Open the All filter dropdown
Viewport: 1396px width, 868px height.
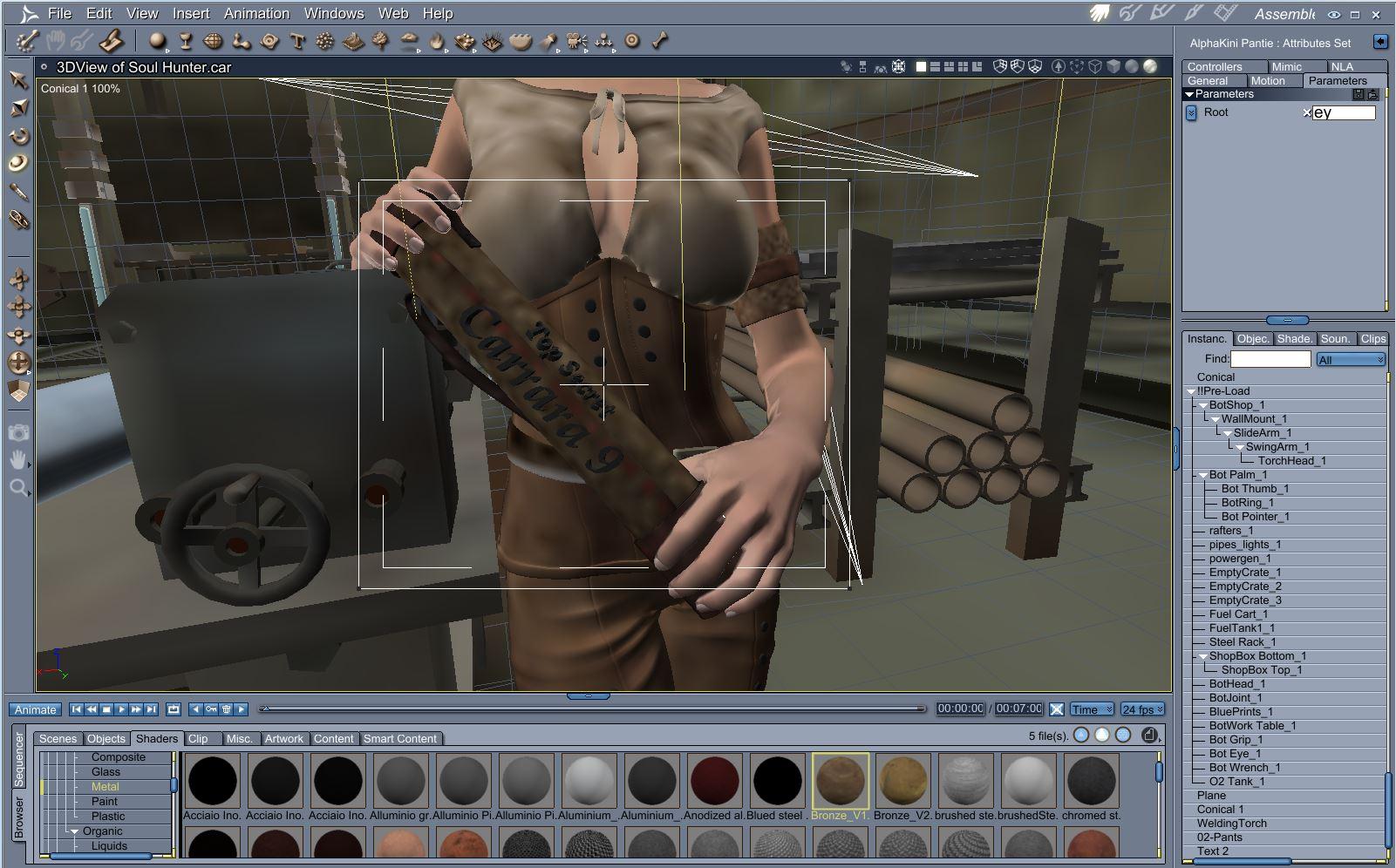click(x=1351, y=359)
